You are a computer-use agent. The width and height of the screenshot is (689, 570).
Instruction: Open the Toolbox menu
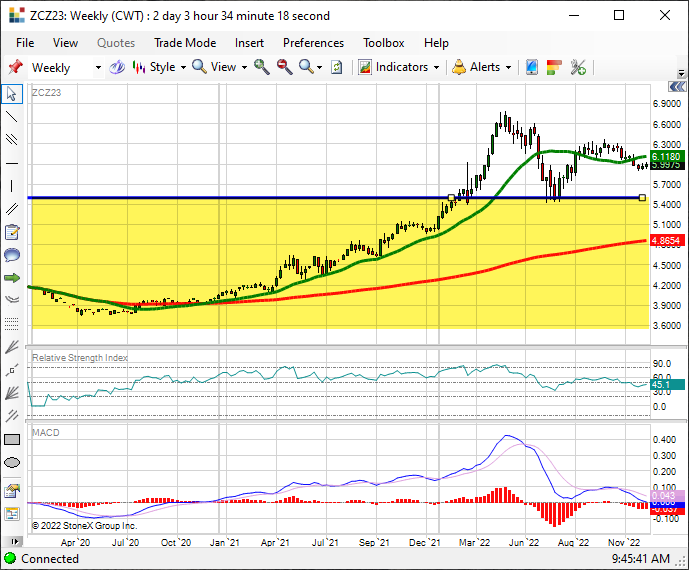click(384, 43)
